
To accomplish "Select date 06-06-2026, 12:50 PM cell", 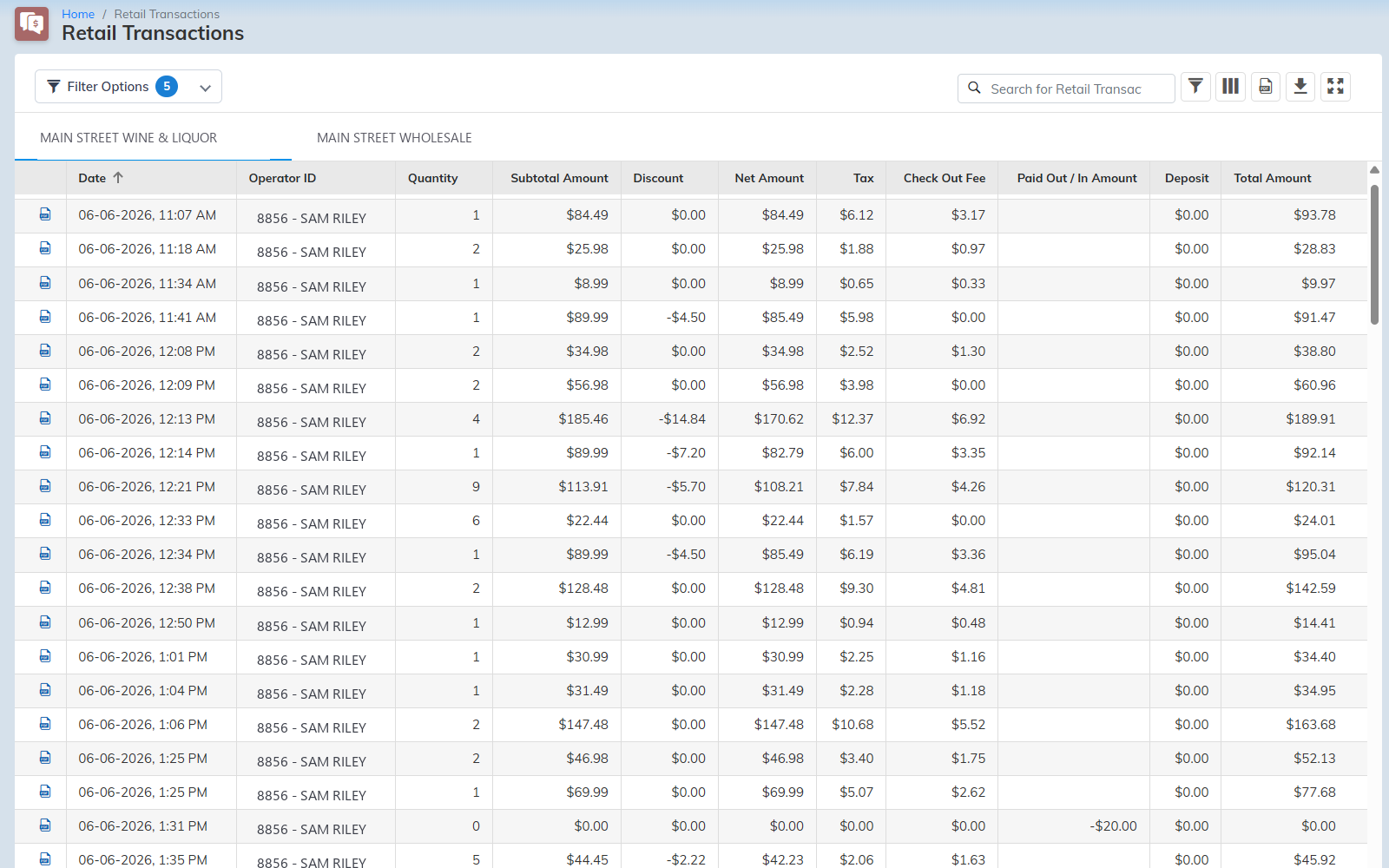I will (151, 622).
